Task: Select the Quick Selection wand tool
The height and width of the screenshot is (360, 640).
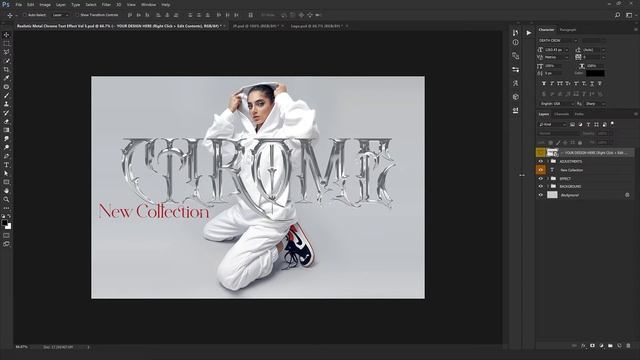Action: (7, 61)
